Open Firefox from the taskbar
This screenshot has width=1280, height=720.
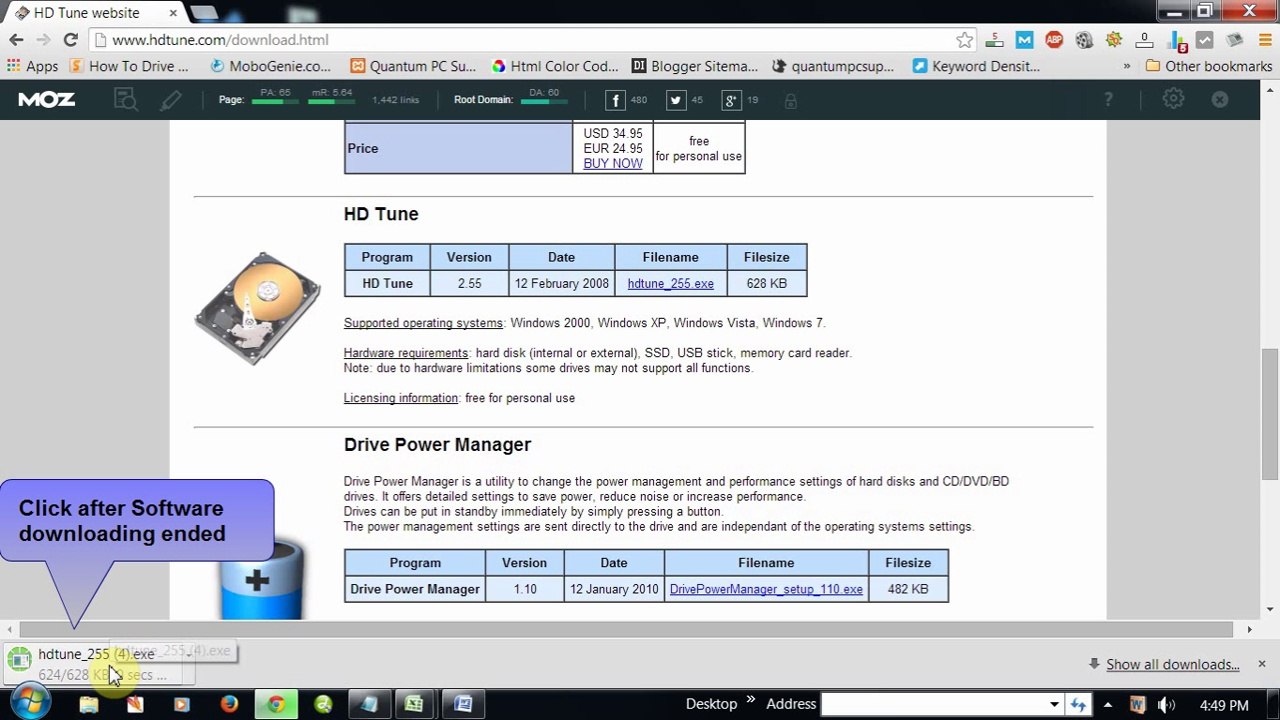tap(229, 704)
